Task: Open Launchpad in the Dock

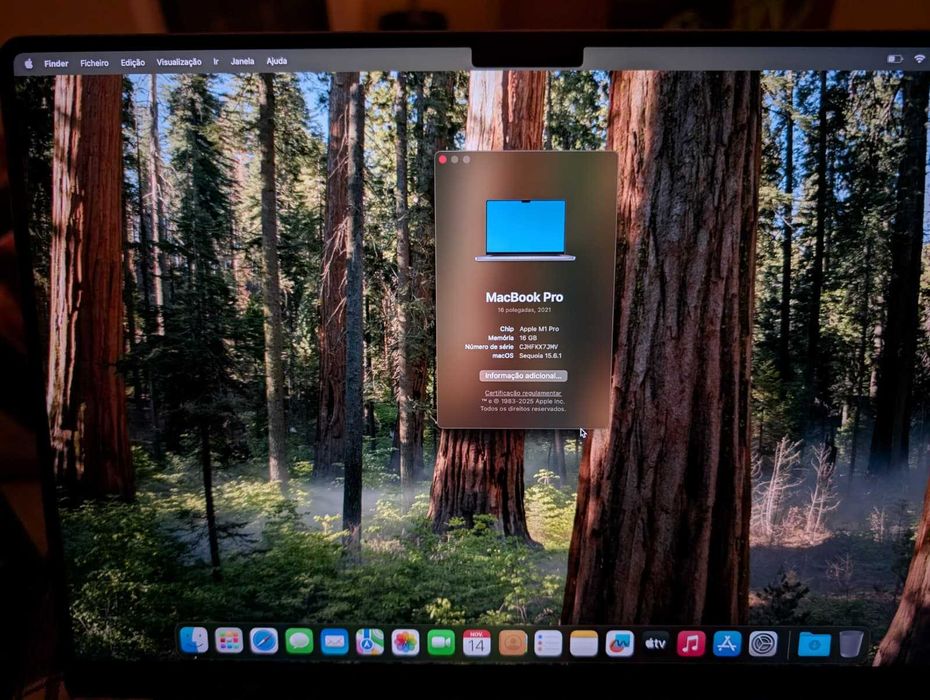Action: [x=229, y=641]
